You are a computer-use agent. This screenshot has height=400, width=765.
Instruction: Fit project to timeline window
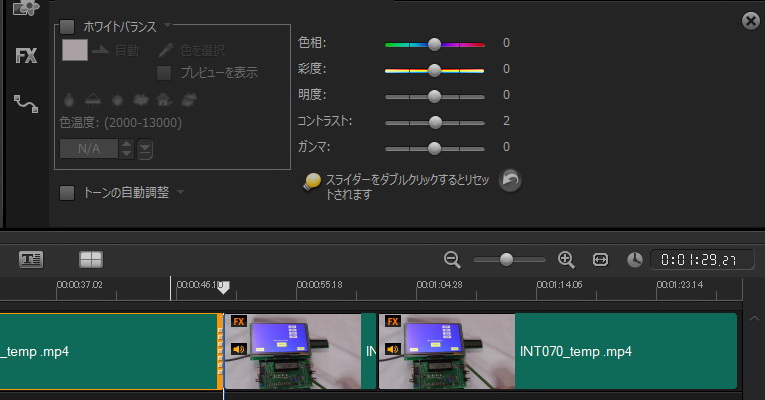(600, 260)
